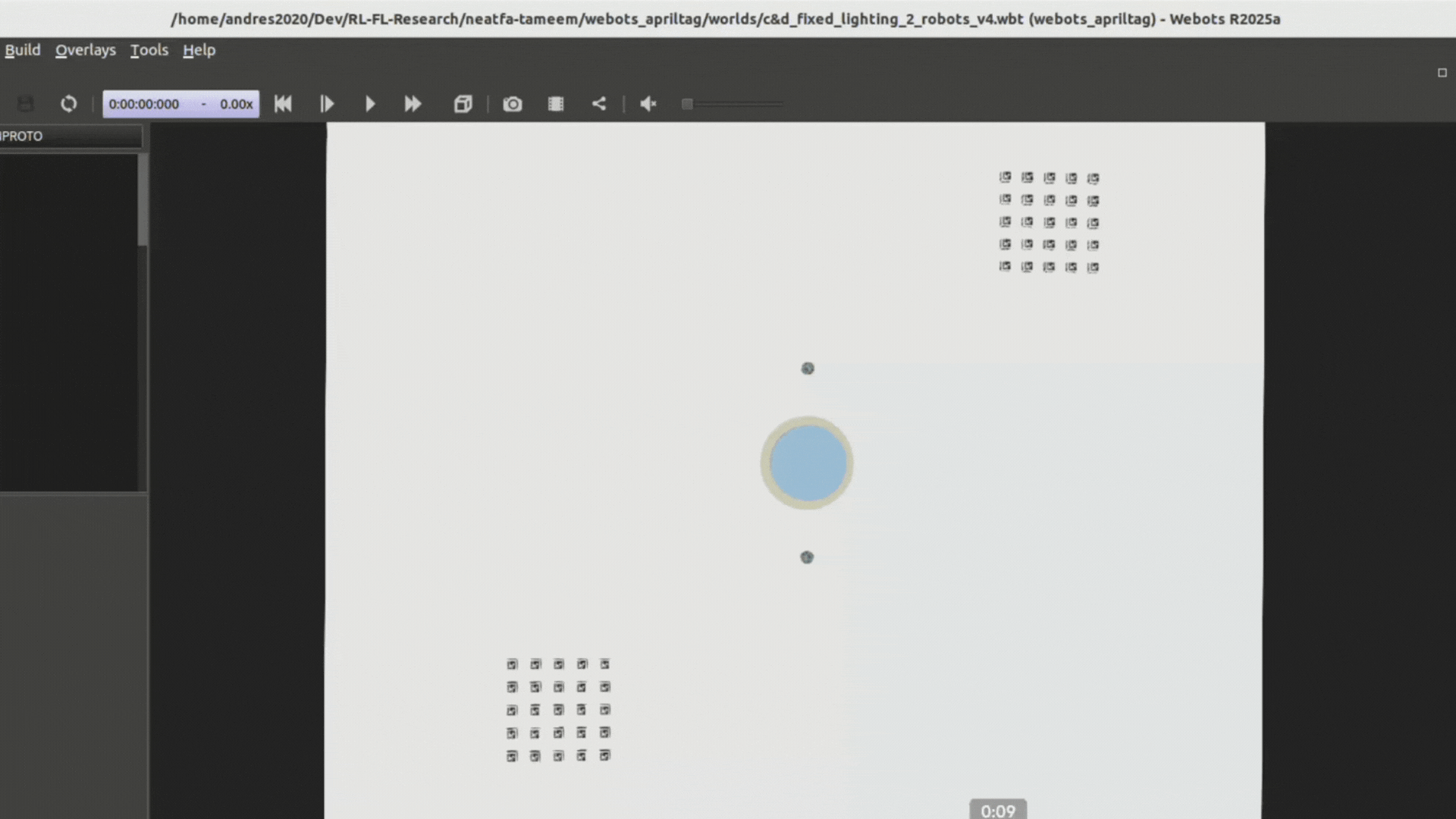Save the current world file

coord(26,104)
